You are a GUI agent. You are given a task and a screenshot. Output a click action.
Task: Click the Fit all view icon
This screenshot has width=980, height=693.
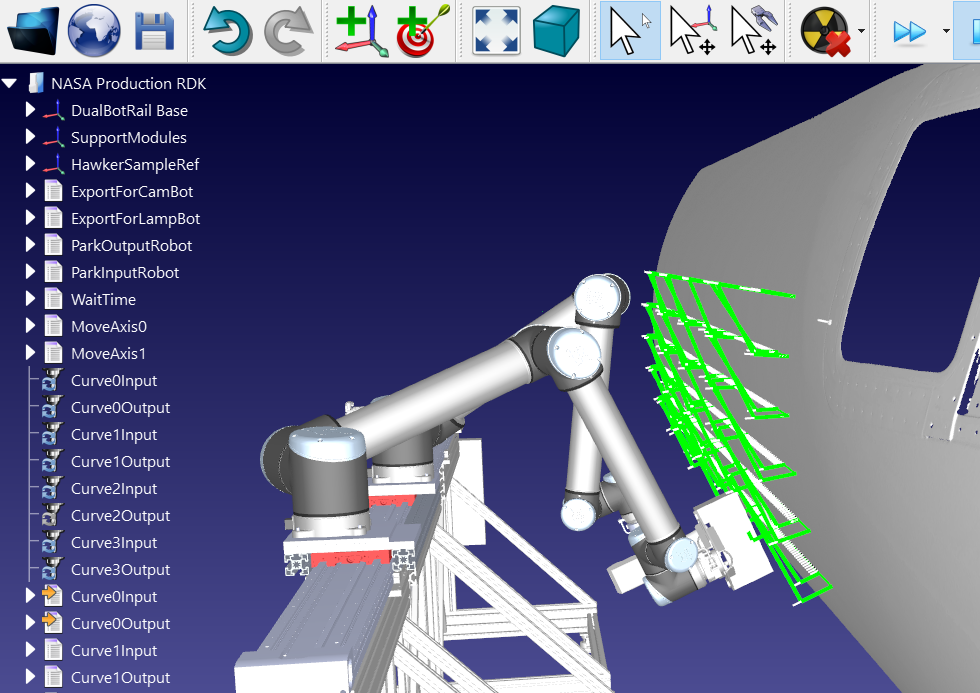pos(496,31)
